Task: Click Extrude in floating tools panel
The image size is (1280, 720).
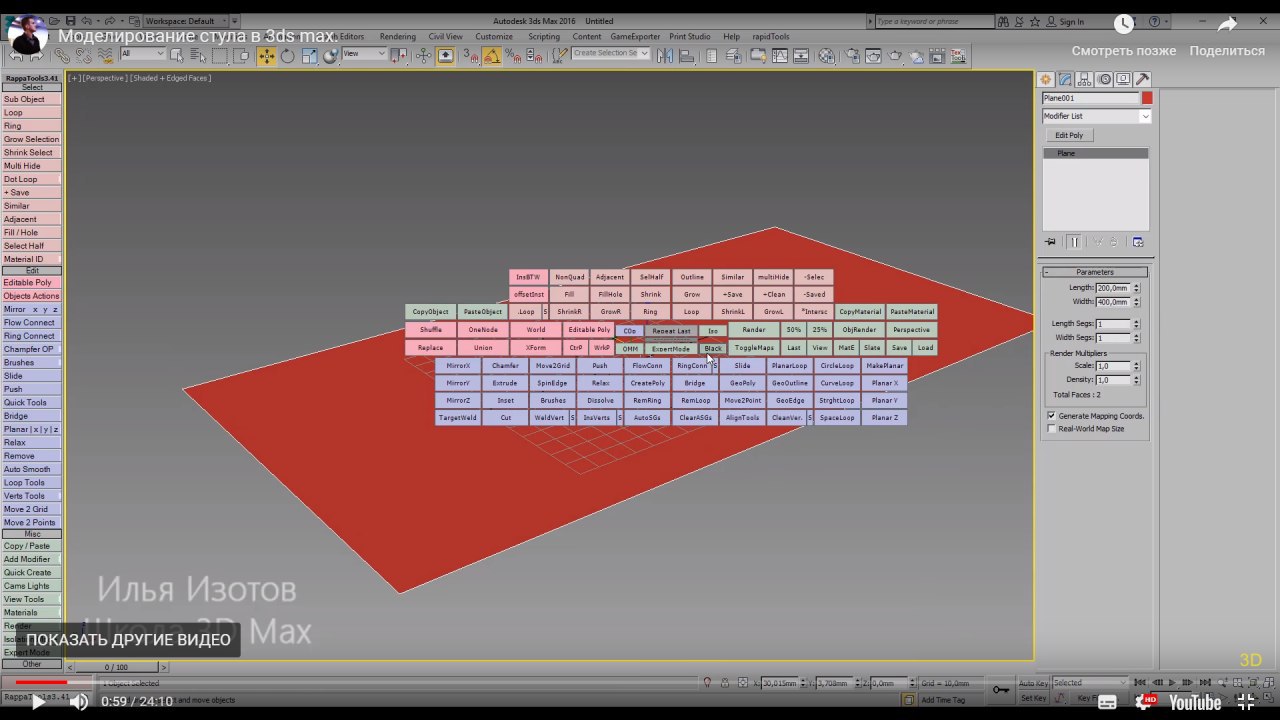Action: coord(505,383)
